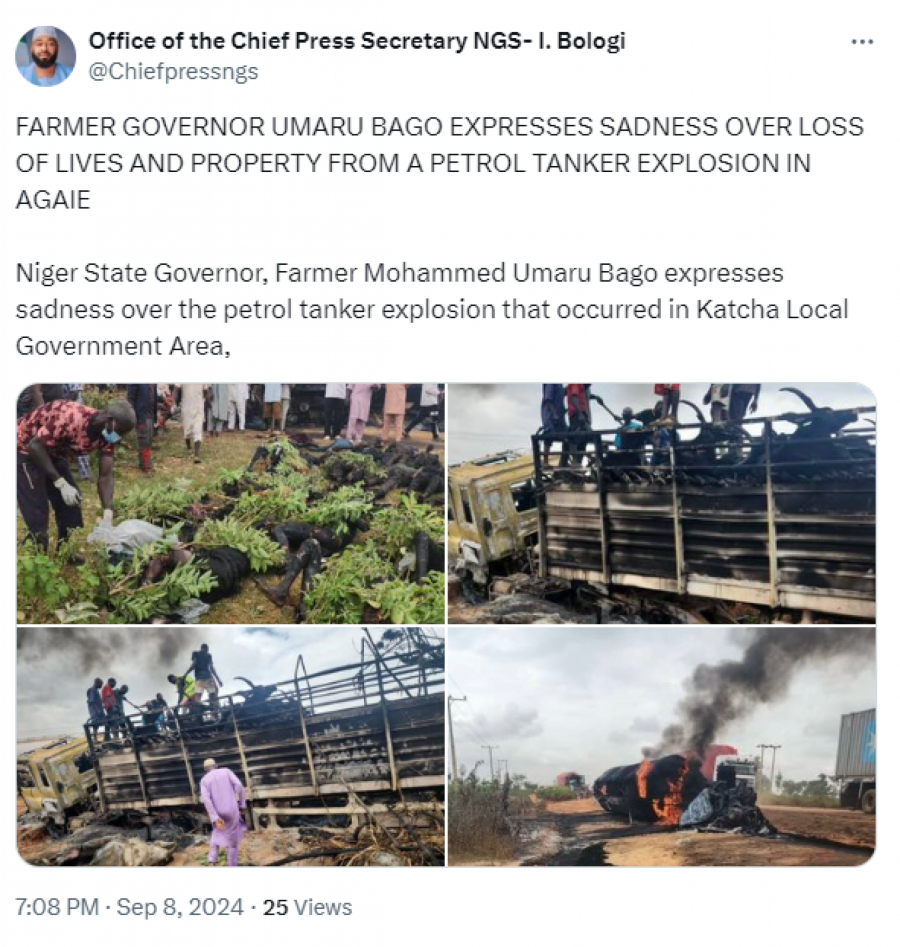
Task: Click the word AGAIE in the headline
Action: coord(53,200)
